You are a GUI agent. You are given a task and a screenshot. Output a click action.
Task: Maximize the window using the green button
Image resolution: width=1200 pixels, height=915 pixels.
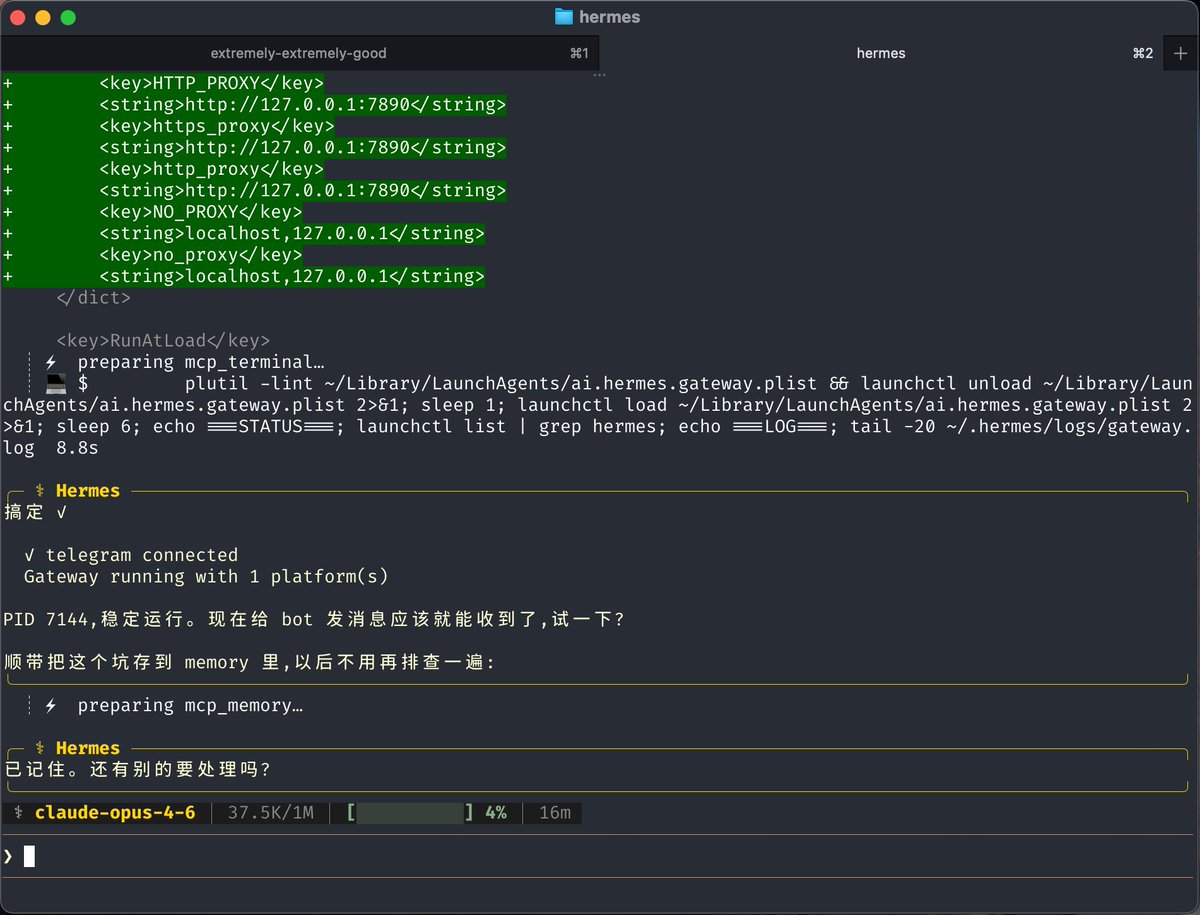[x=68, y=17]
